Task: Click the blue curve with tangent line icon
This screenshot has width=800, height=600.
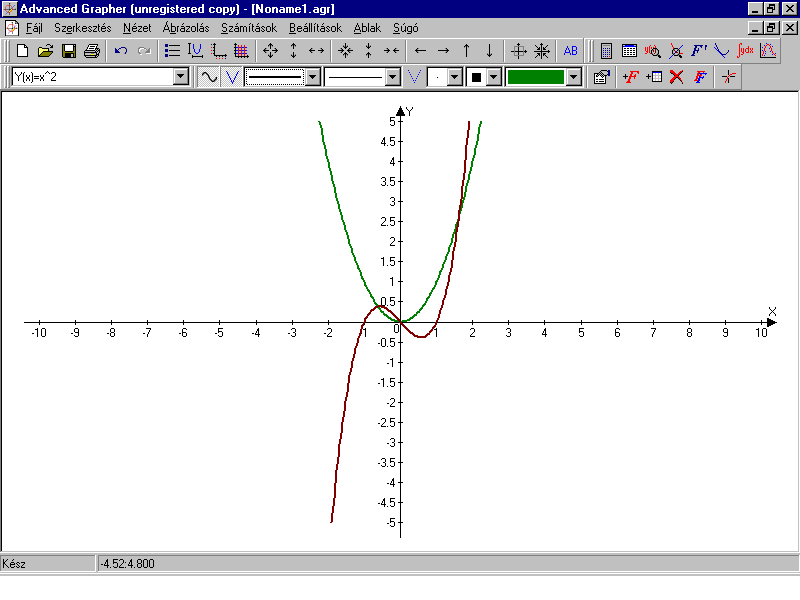Action: (721, 51)
